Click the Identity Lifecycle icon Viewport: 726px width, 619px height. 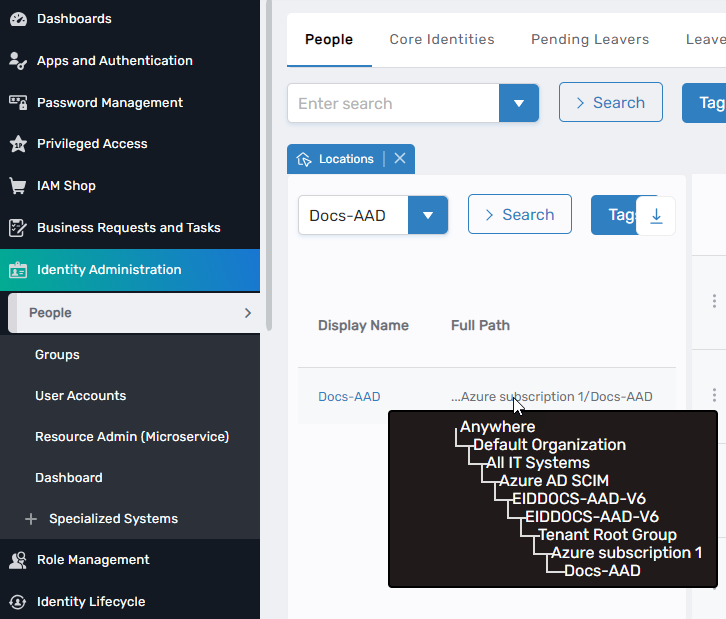click(x=17, y=602)
